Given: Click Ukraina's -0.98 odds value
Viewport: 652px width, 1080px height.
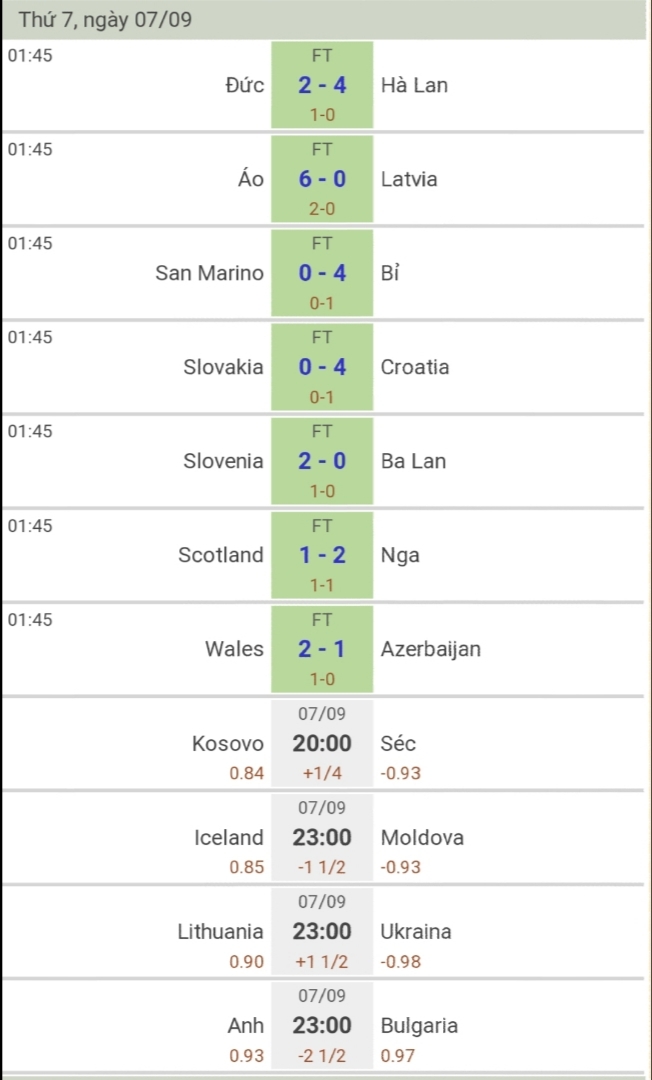Looking at the screenshot, I should click(402, 962).
